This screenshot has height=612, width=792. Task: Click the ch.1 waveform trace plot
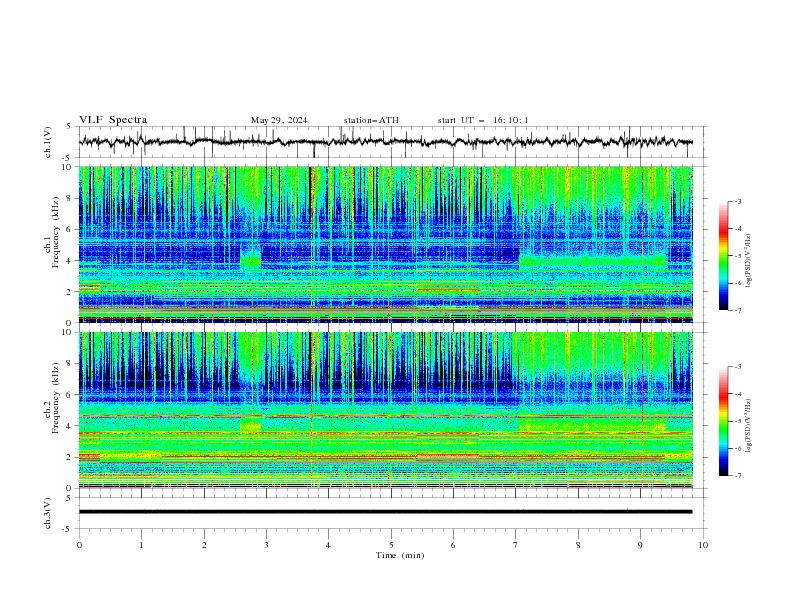(386, 142)
